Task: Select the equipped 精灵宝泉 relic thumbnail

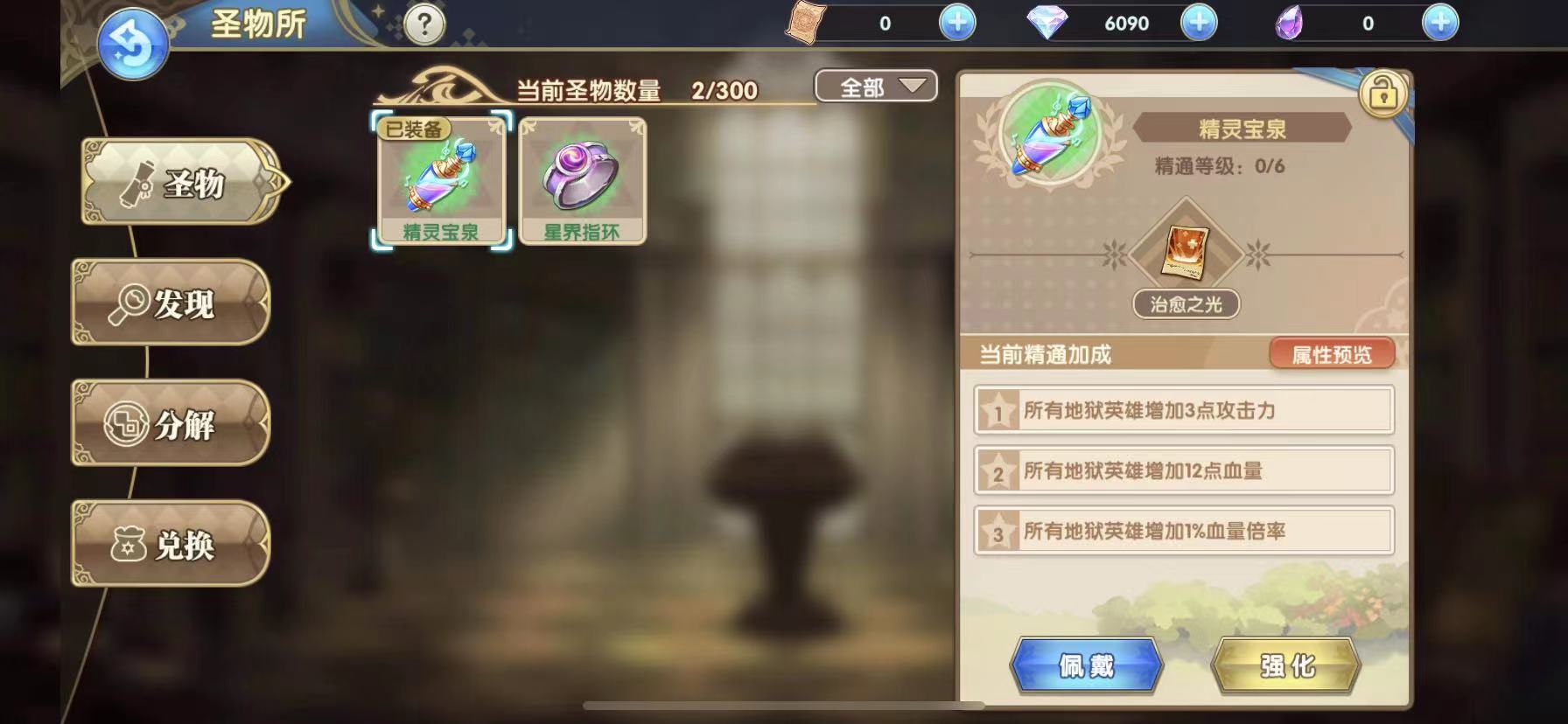Action: pyautogui.click(x=441, y=181)
